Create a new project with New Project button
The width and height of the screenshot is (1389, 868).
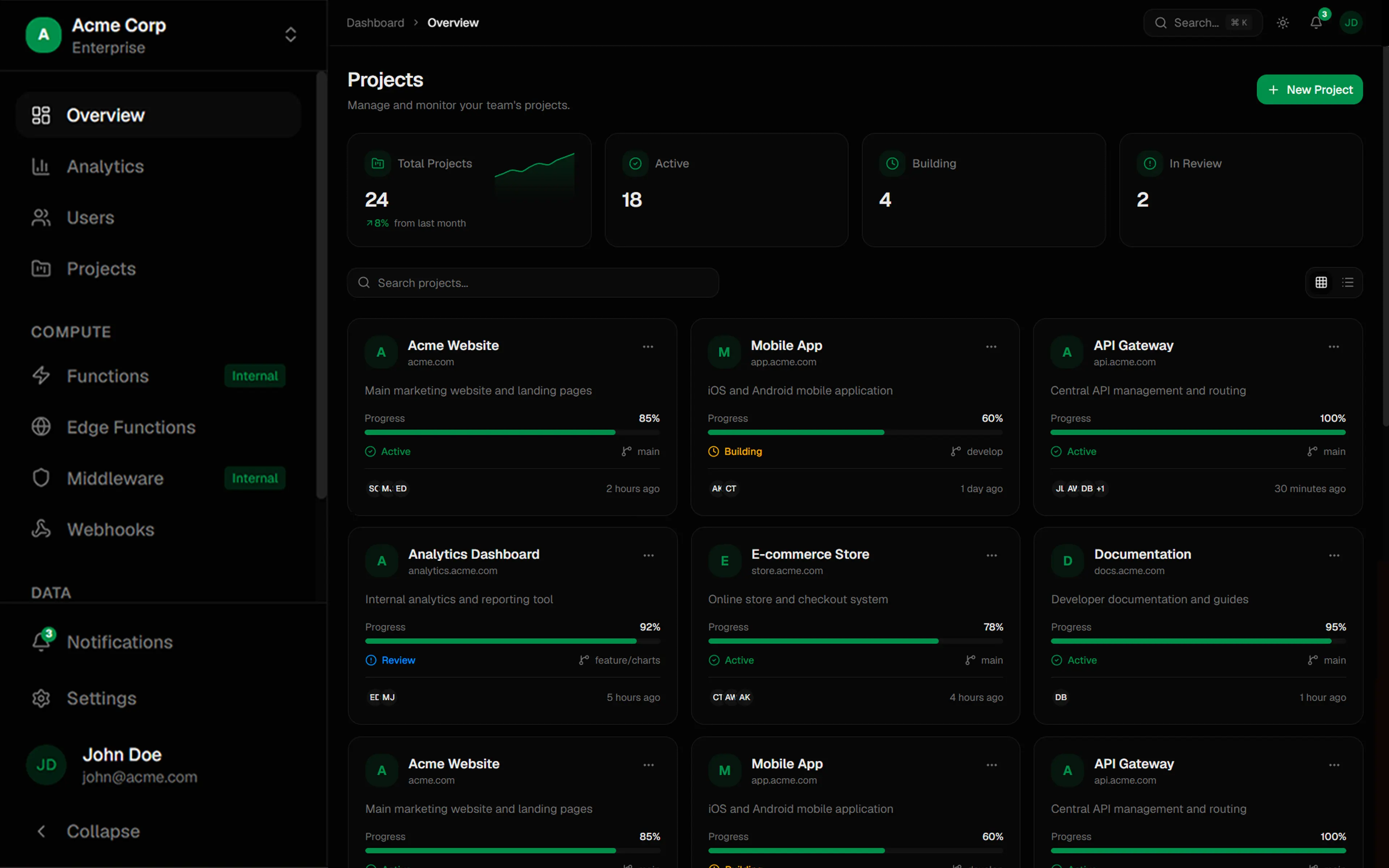pos(1310,90)
